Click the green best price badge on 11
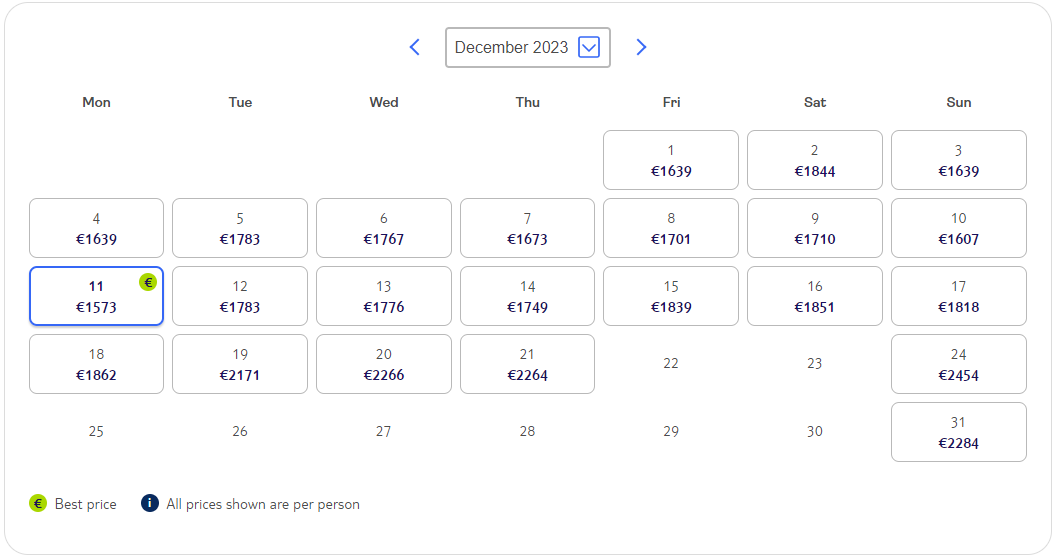The height and width of the screenshot is (557, 1054). tap(148, 282)
